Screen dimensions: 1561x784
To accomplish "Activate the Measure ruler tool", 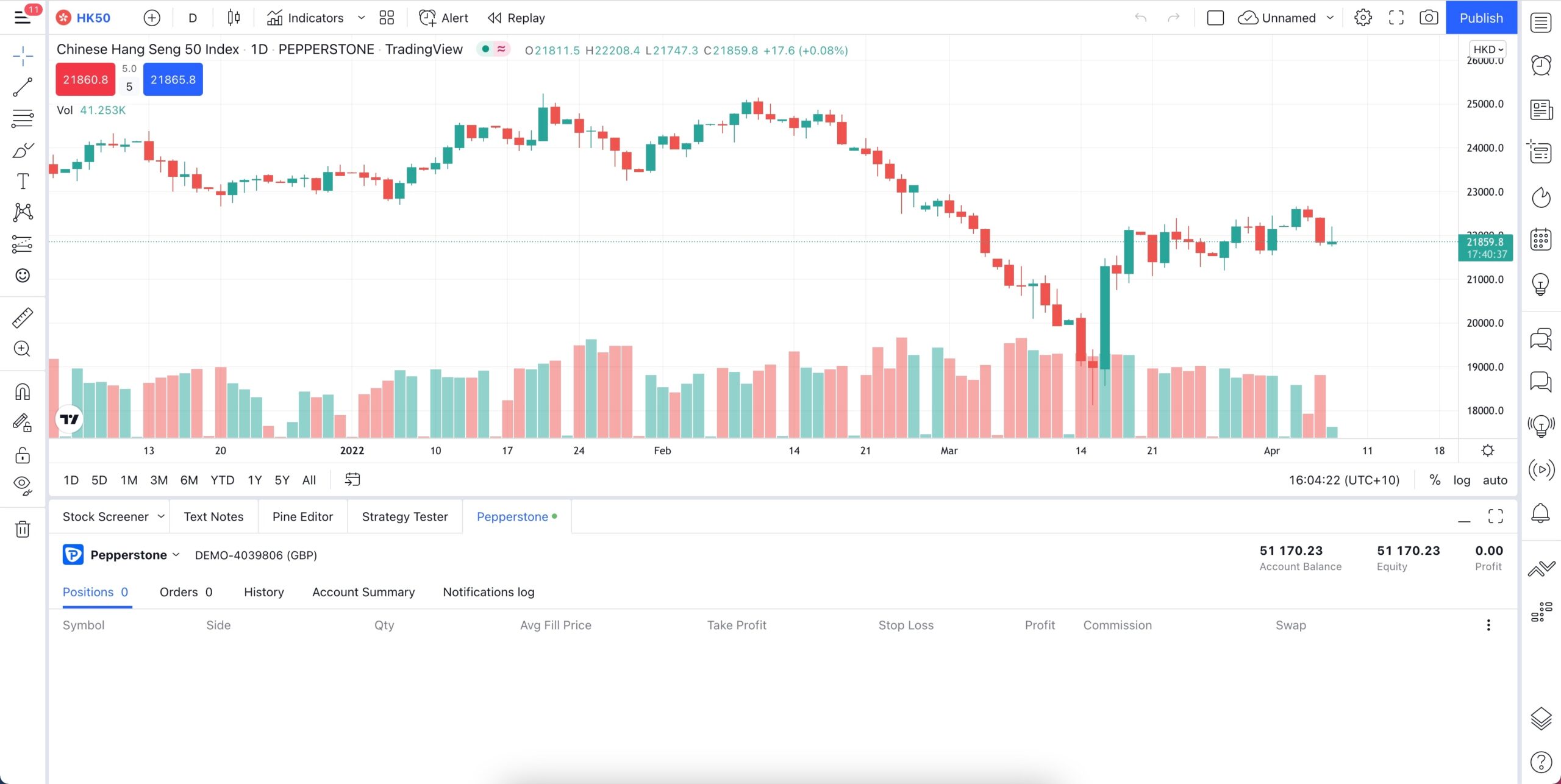I will [x=23, y=318].
